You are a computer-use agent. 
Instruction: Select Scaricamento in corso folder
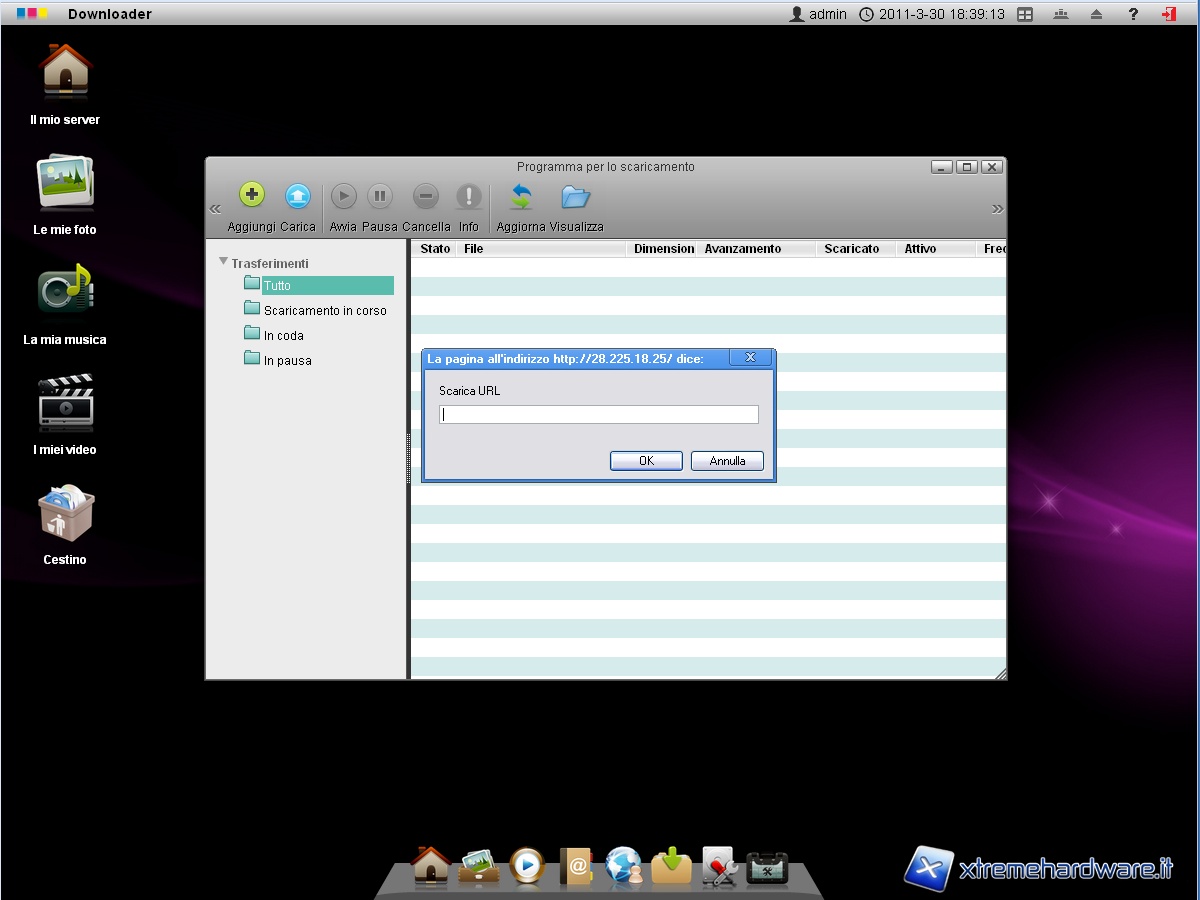(324, 311)
